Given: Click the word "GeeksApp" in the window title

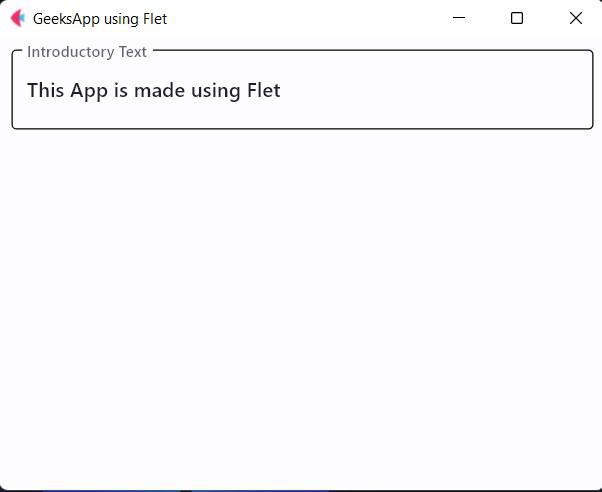Looking at the screenshot, I should [66, 19].
